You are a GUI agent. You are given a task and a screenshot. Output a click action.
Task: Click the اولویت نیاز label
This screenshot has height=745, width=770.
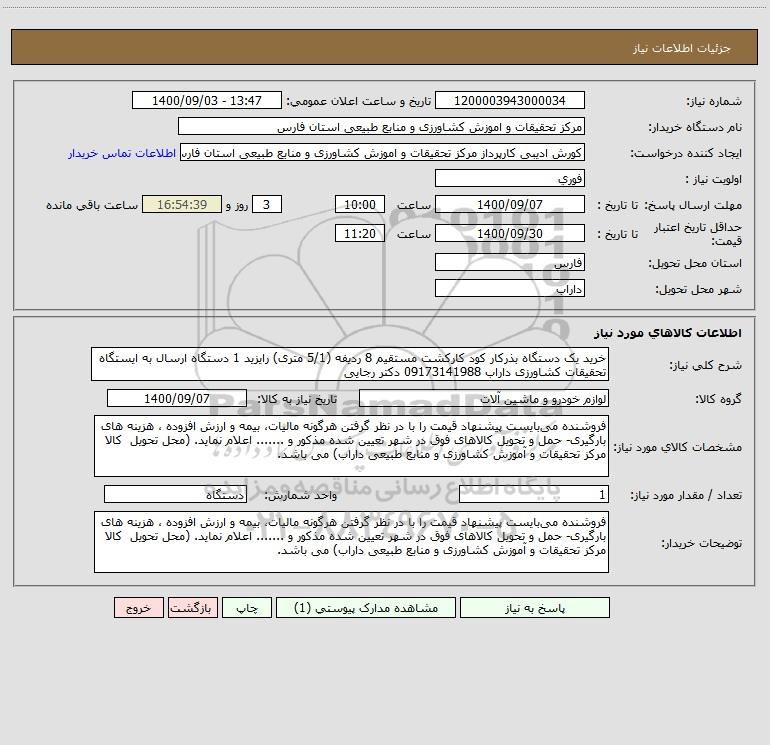coord(714,179)
